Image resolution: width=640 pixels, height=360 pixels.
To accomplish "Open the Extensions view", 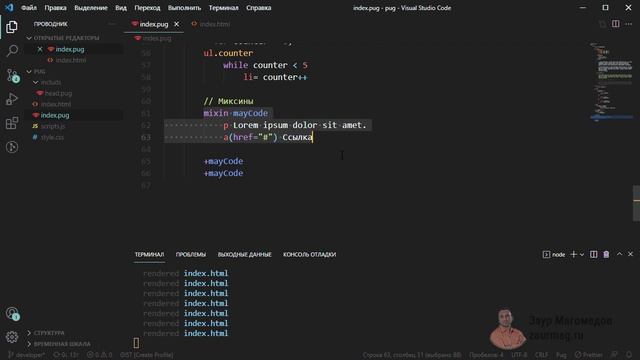I will point(12,123).
